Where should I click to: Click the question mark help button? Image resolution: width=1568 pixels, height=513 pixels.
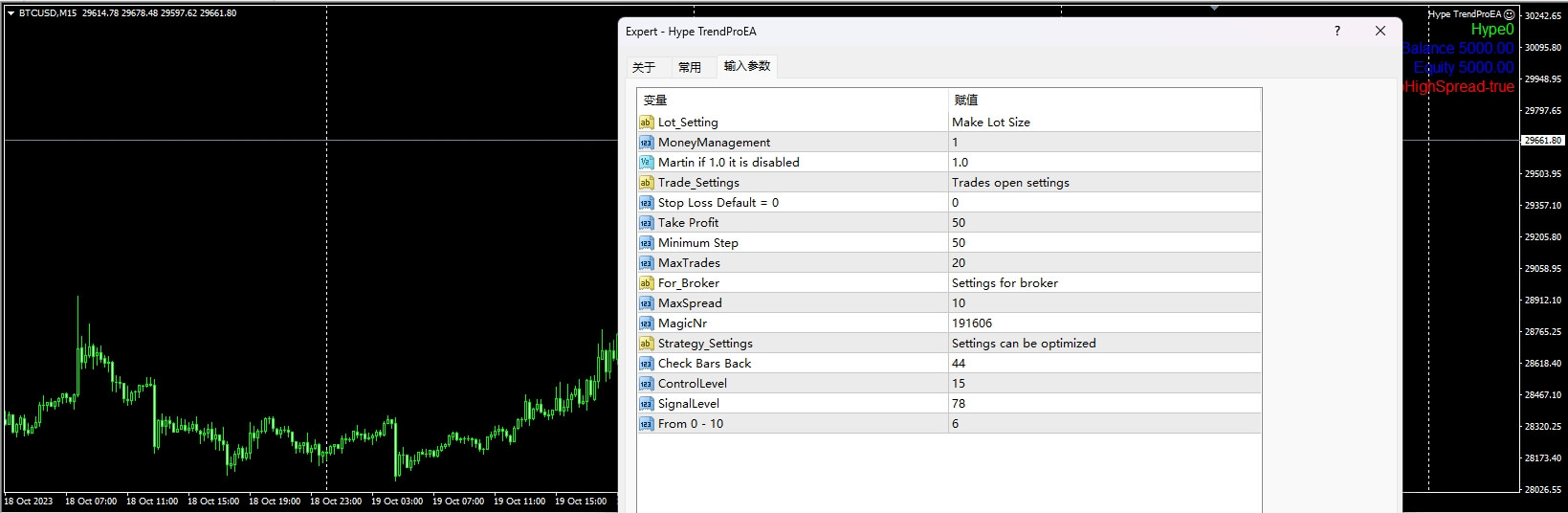click(x=1337, y=31)
